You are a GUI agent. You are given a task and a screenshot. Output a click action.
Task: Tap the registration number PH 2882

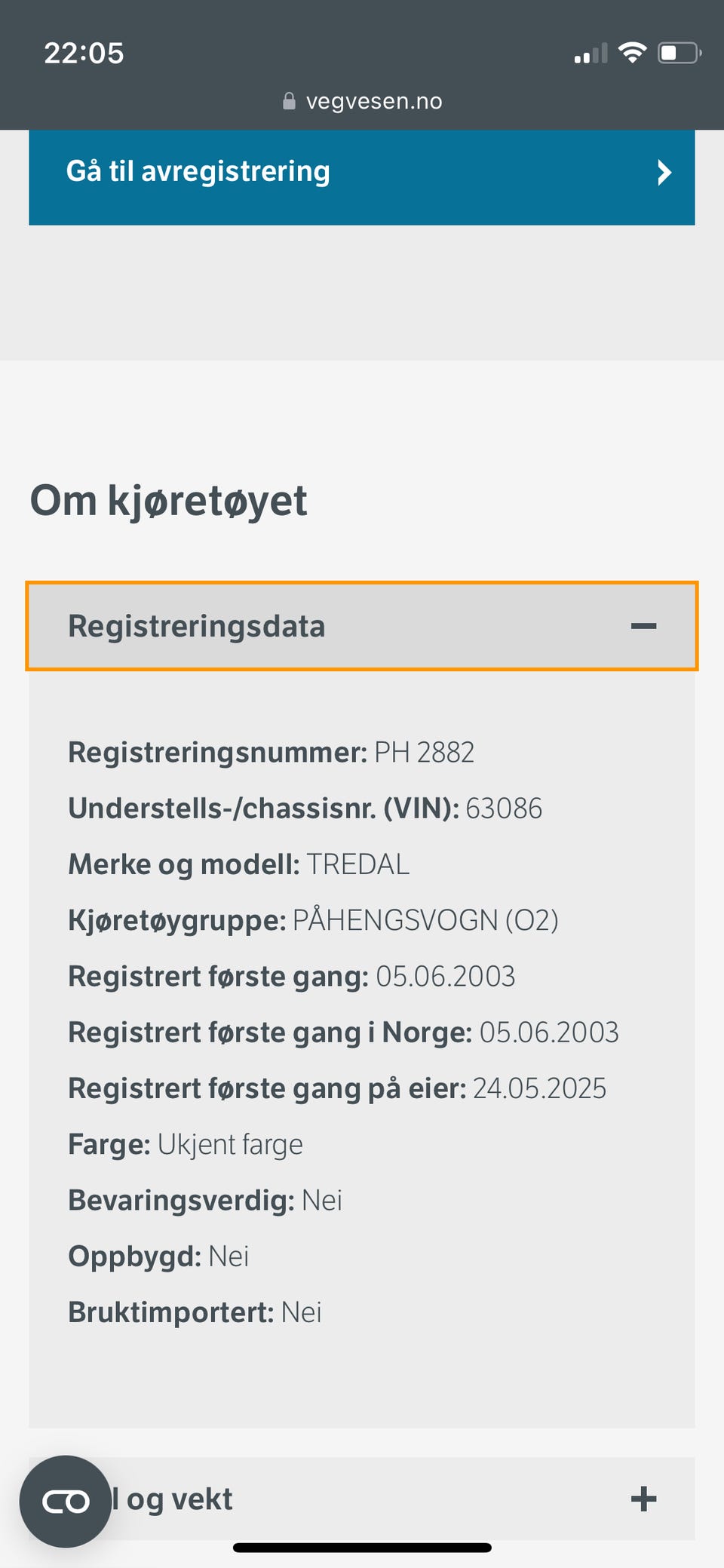click(x=425, y=752)
